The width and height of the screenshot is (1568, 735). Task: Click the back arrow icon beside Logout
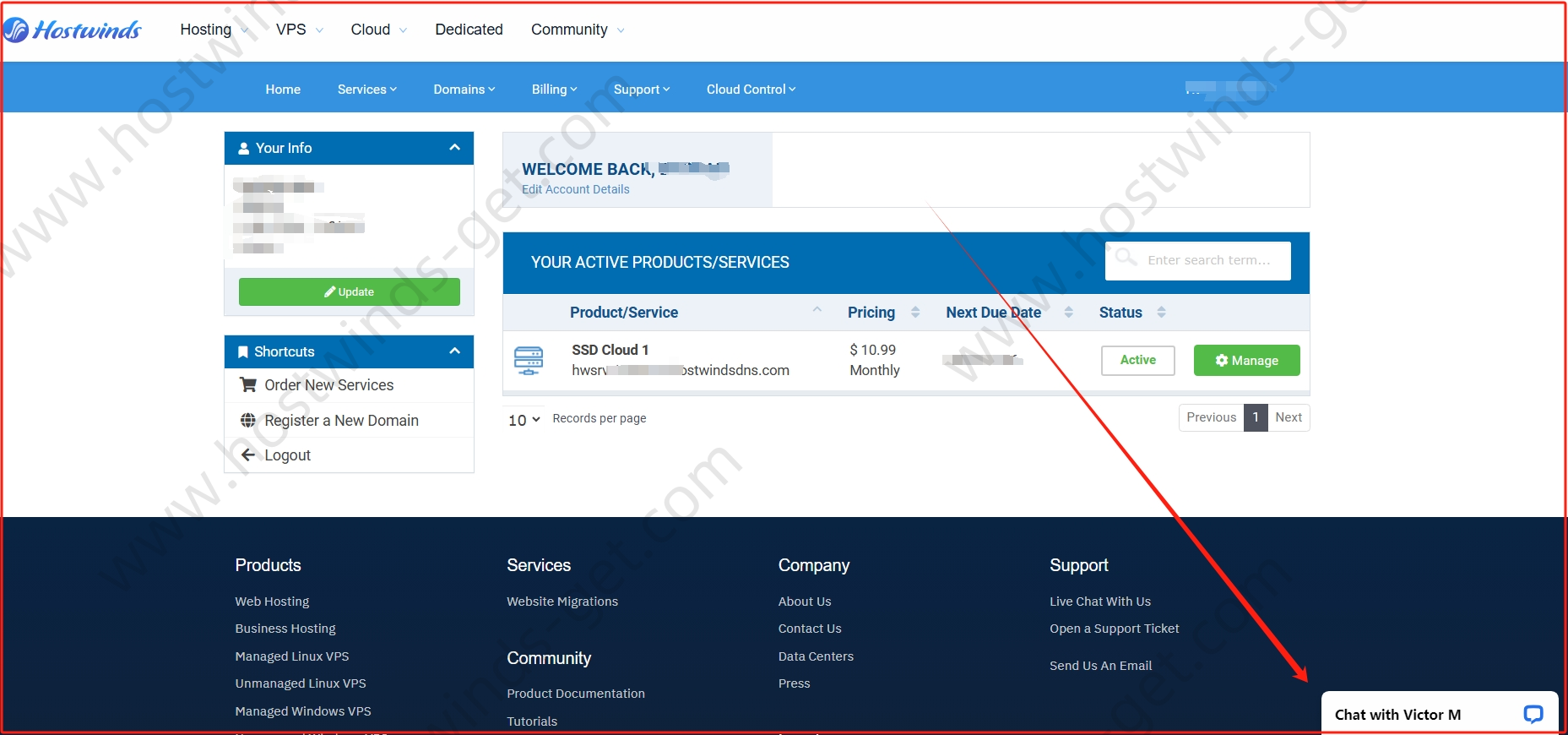[248, 455]
